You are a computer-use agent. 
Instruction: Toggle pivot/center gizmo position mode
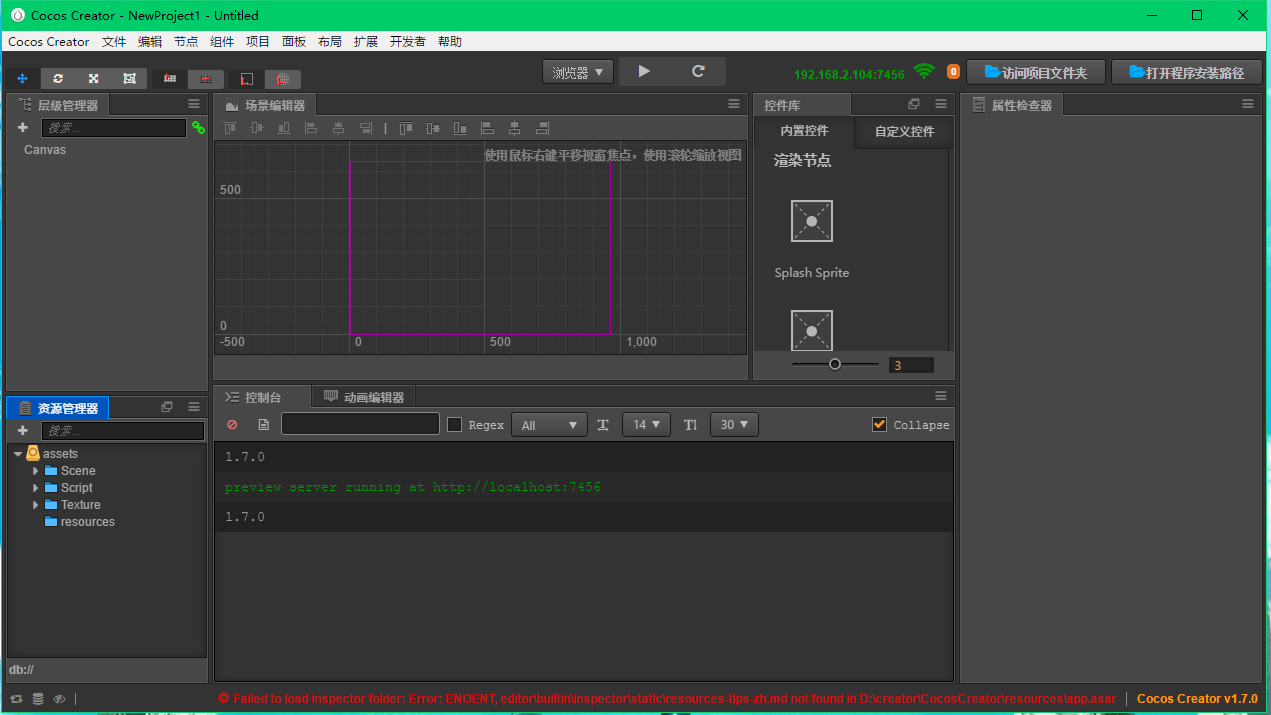tap(170, 78)
